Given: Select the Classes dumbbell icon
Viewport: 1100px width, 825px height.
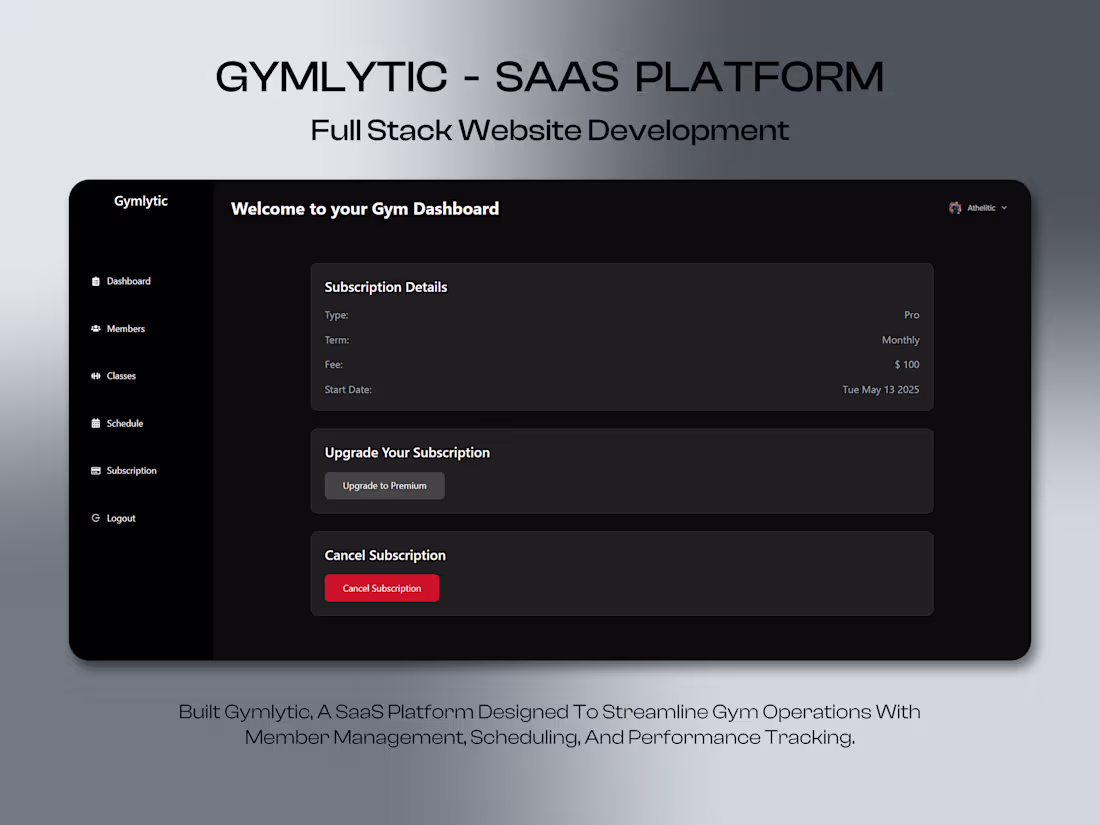Looking at the screenshot, I should point(94,375).
